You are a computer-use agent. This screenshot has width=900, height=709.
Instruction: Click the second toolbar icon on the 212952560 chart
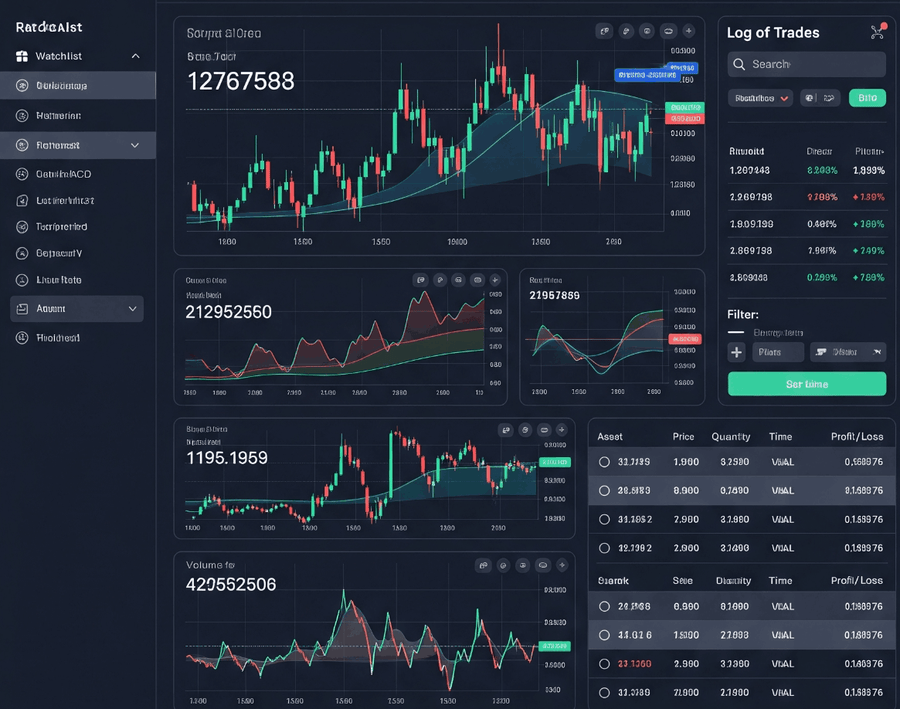pyautogui.click(x=440, y=280)
